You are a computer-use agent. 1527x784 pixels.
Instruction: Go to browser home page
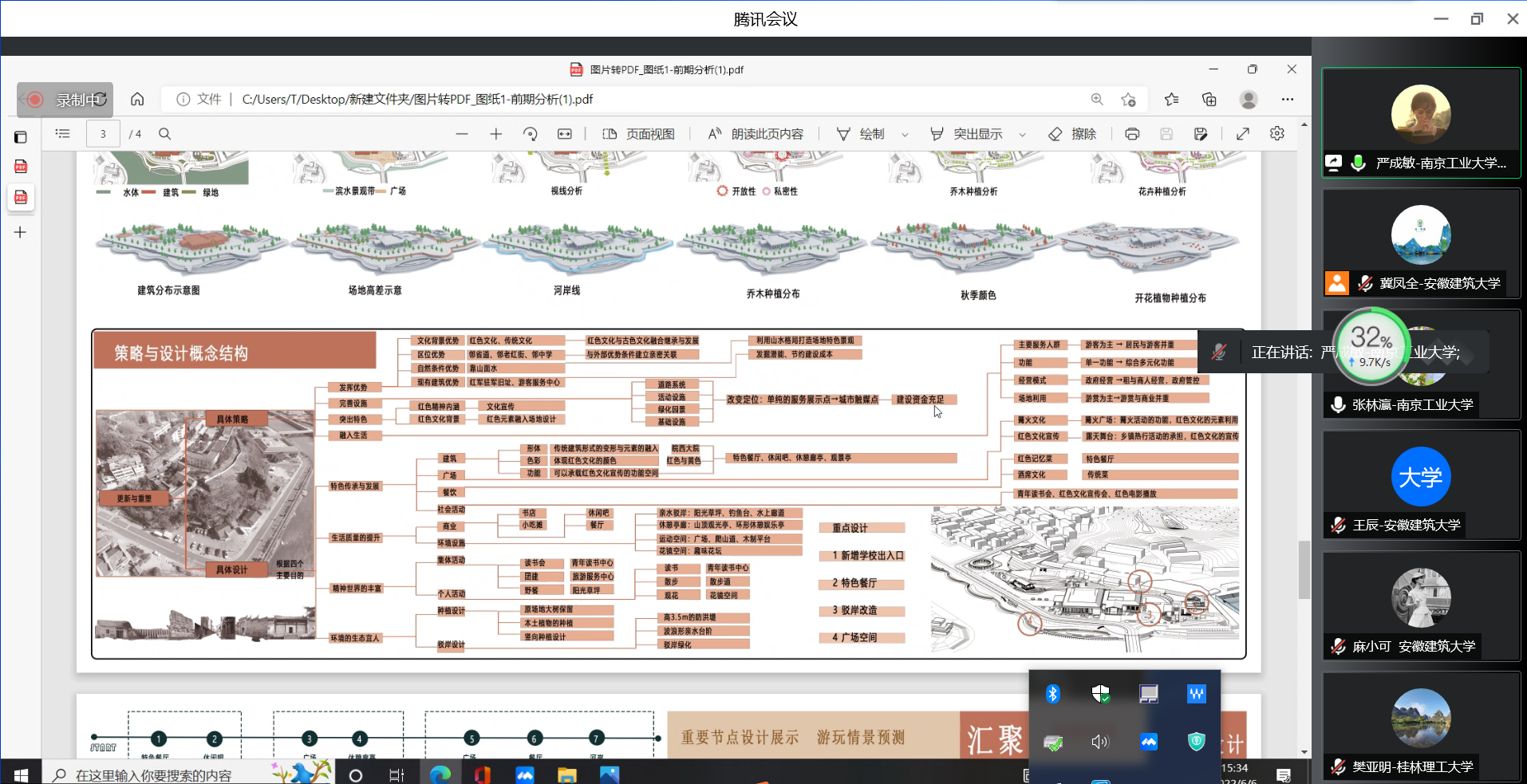[x=137, y=99]
